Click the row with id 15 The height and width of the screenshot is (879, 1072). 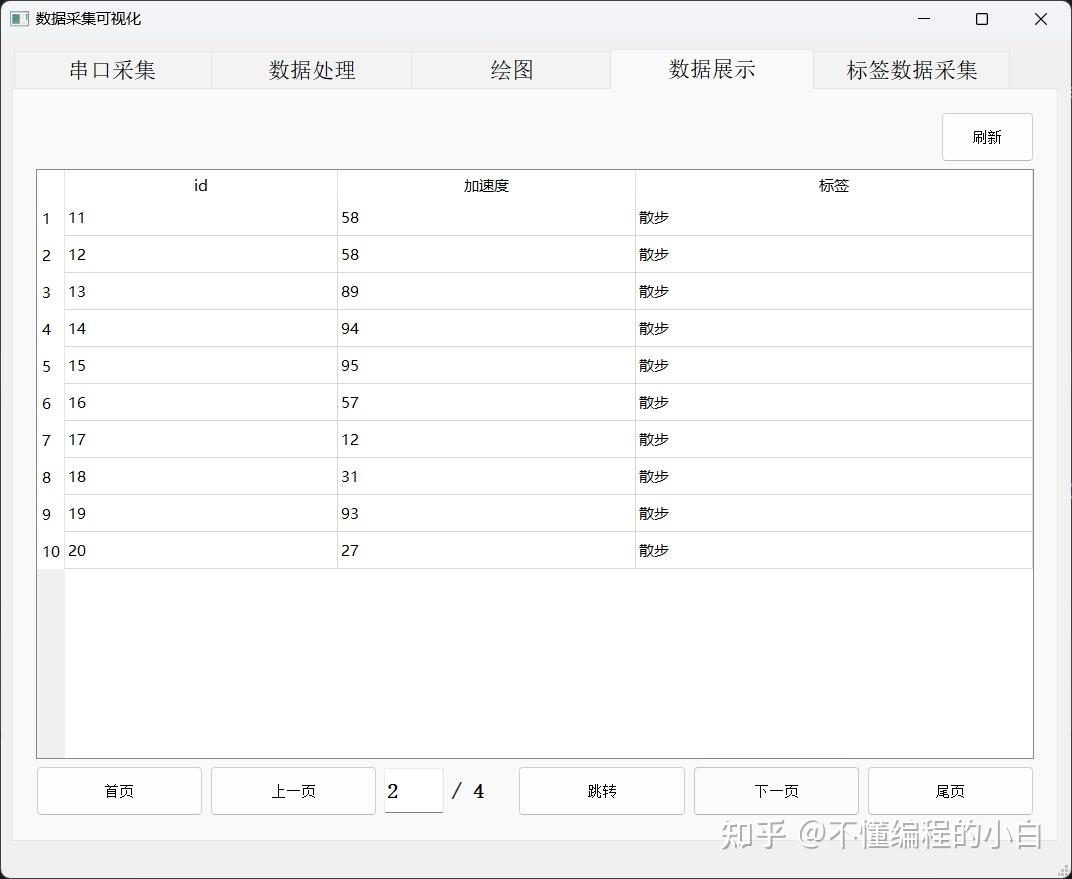pos(200,365)
